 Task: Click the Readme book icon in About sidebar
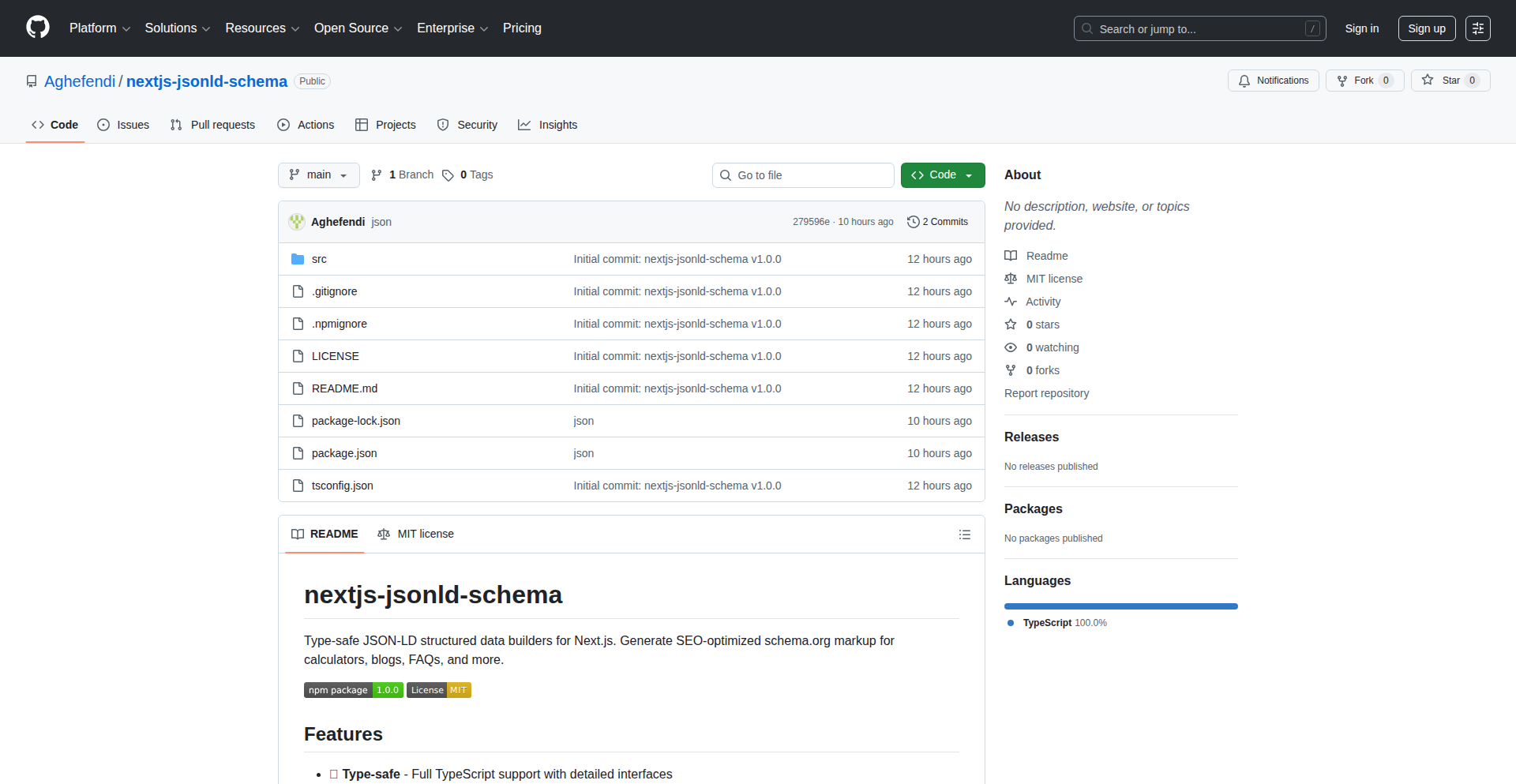pos(1011,255)
